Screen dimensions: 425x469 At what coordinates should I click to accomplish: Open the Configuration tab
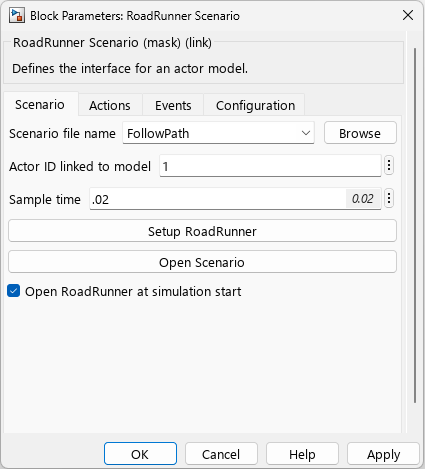(255, 105)
